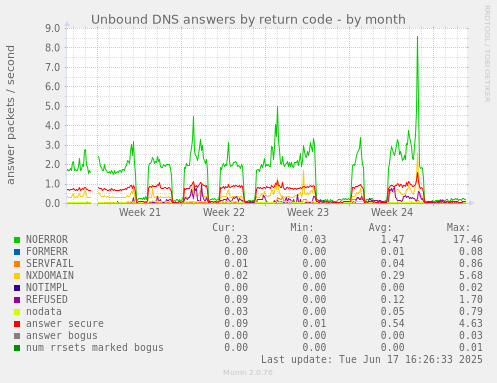Screen dimensions: 497x383
Task: Click the num rrsets marked bogus label
Action: point(95,347)
